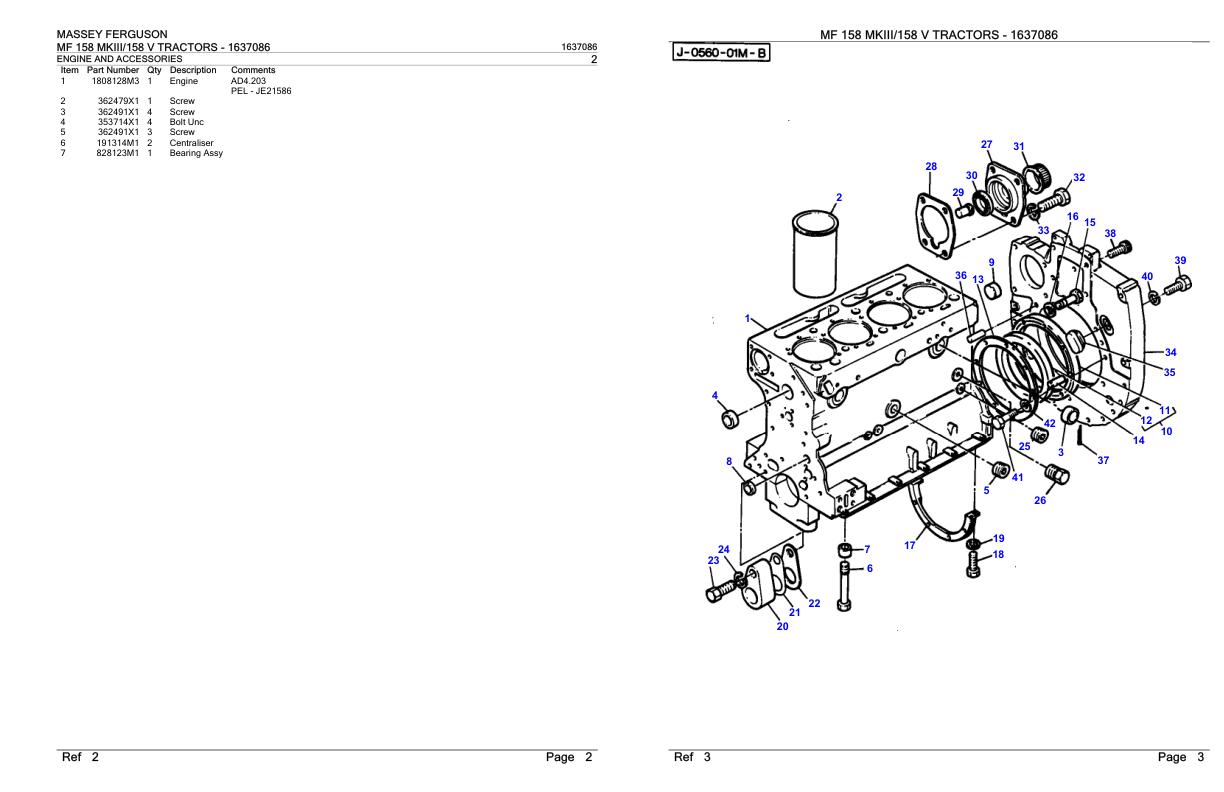Click the 'Part Number' column header
Screen dimensions: 1224x792
click(114, 70)
